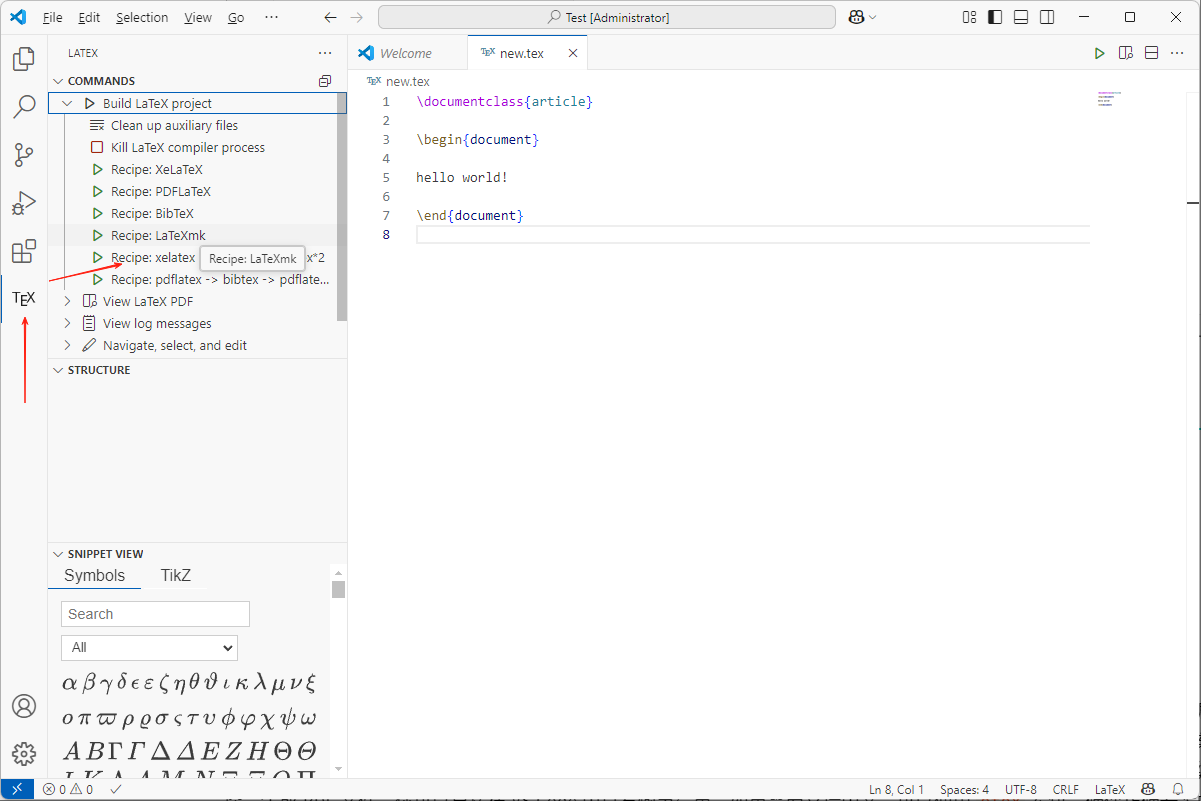Open the Run and Debug view
This screenshot has height=801, width=1201.
coord(24,203)
